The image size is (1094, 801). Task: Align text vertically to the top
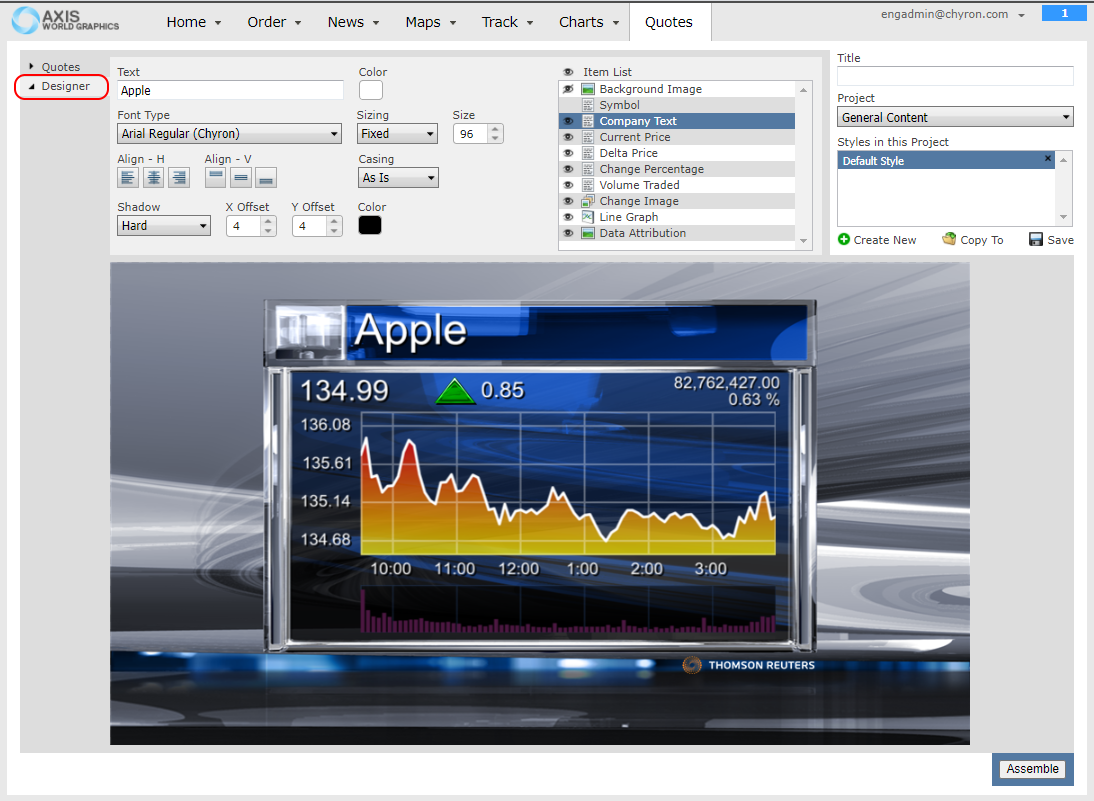point(216,178)
